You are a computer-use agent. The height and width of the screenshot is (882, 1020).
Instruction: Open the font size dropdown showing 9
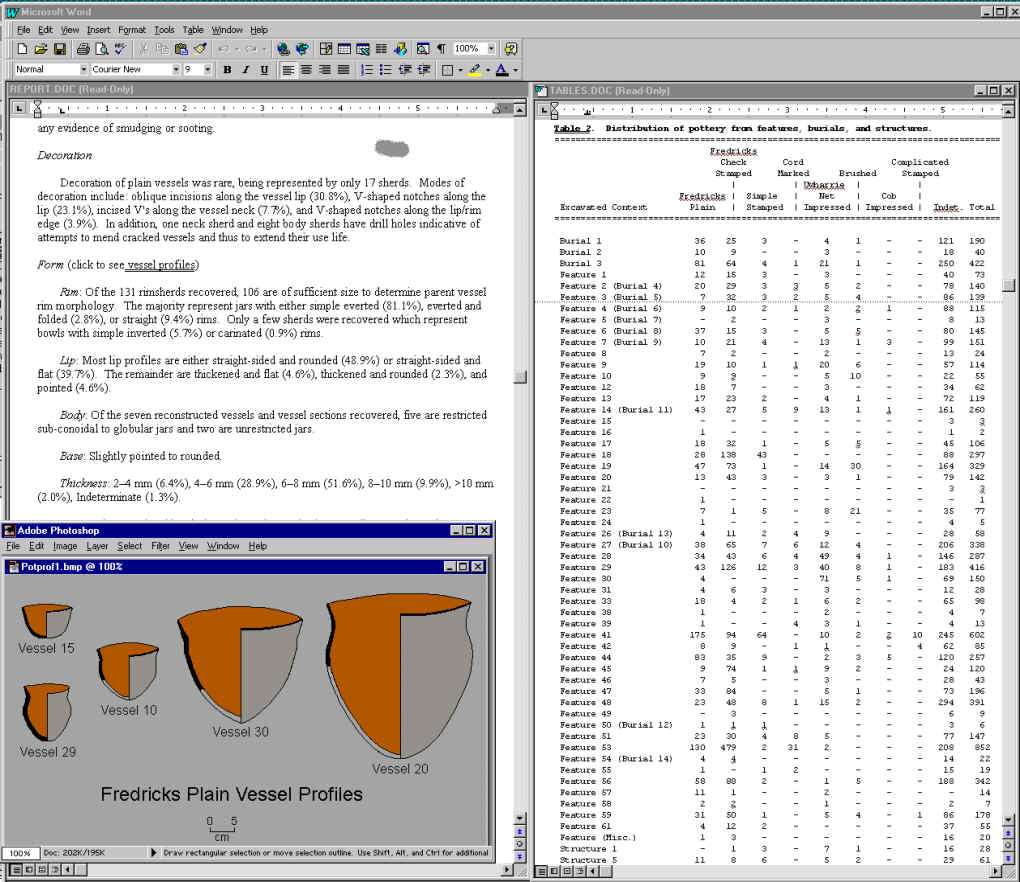pyautogui.click(x=208, y=70)
